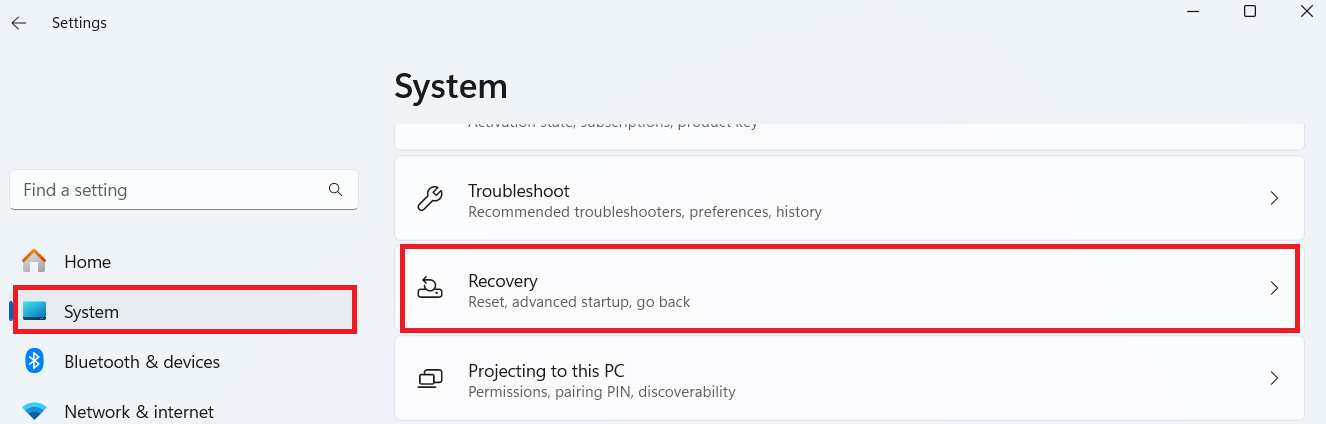Viewport: 1326px width, 424px height.
Task: Select the System label in the sidebar
Action: click(x=91, y=312)
